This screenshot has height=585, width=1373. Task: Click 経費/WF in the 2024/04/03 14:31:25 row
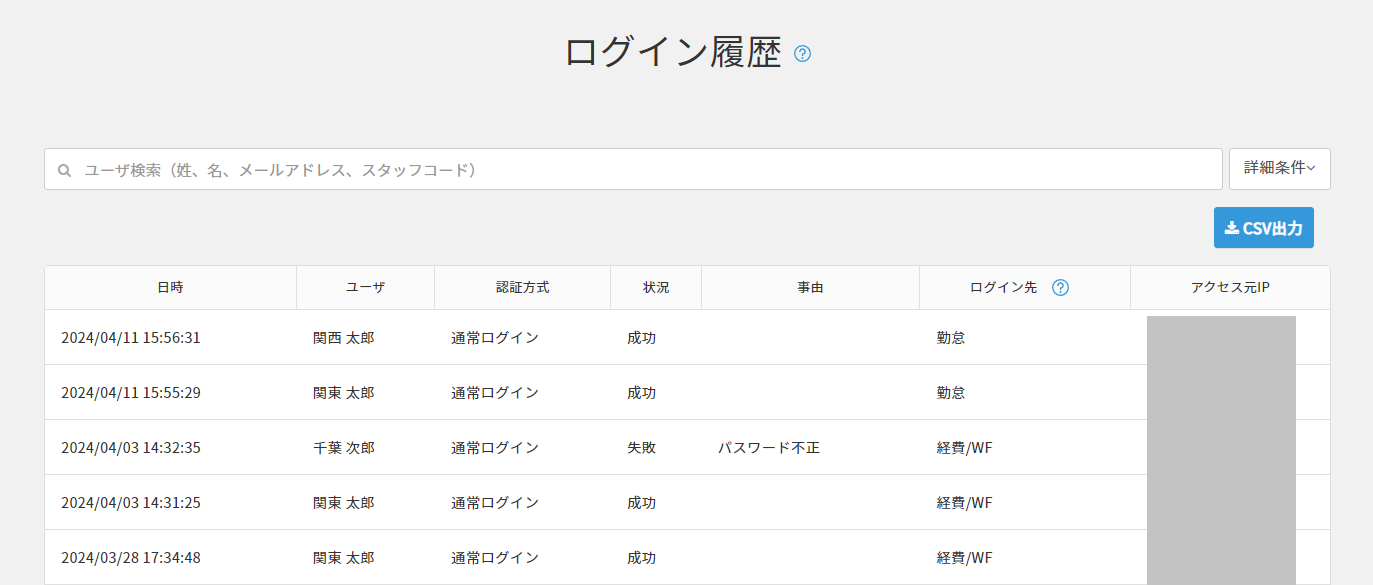(964, 503)
